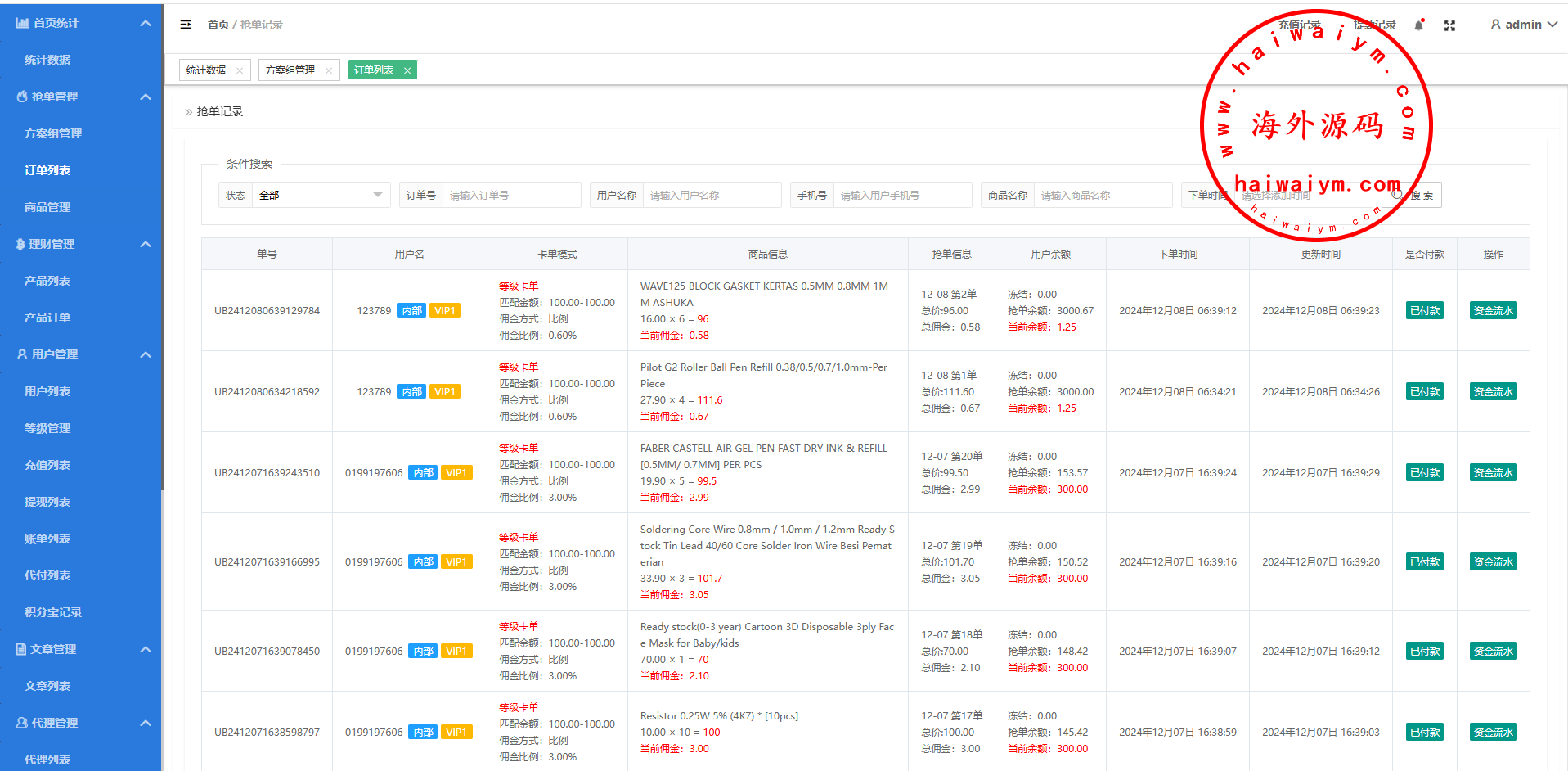This screenshot has height=771, width=1568.
Task: Switch to the 统计数据 tab
Action: point(206,70)
